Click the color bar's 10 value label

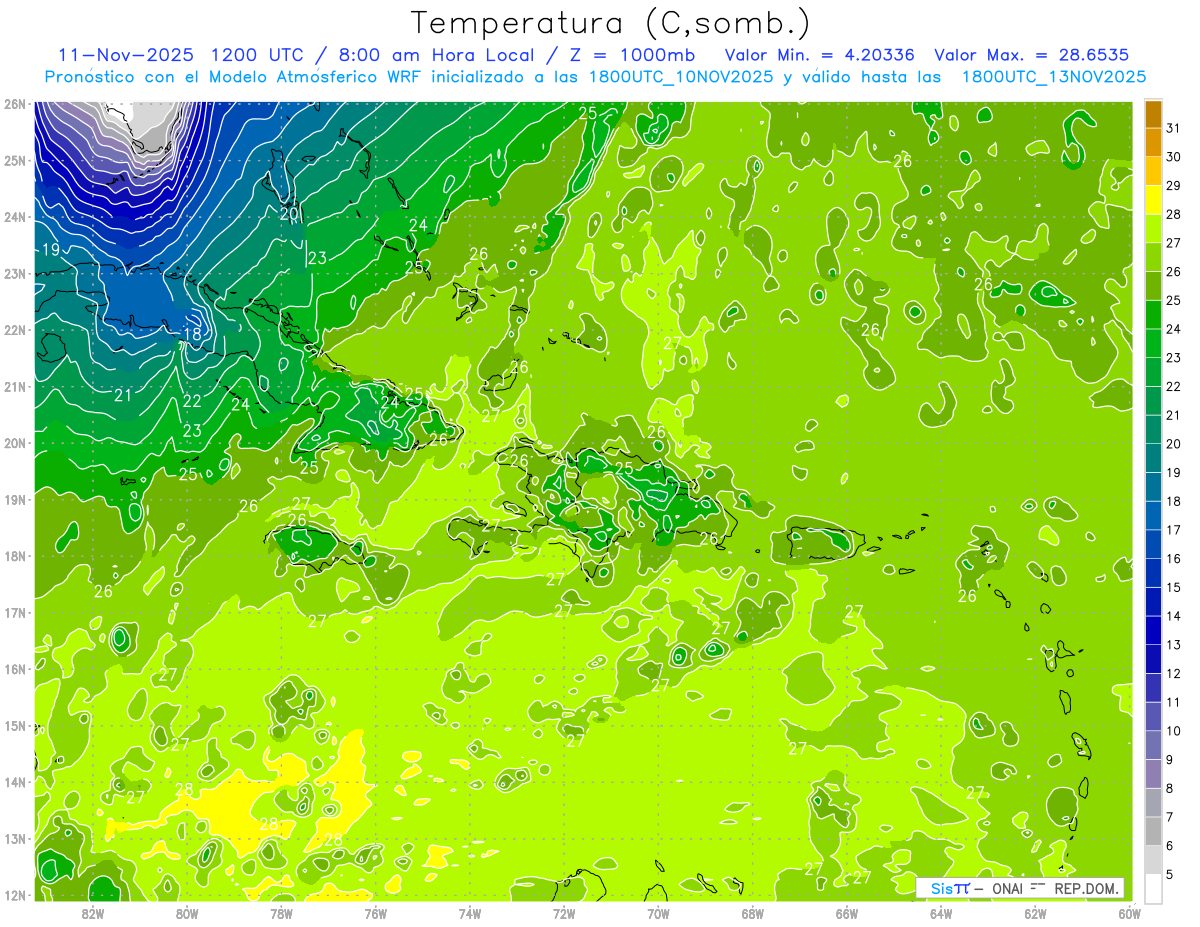point(1174,731)
